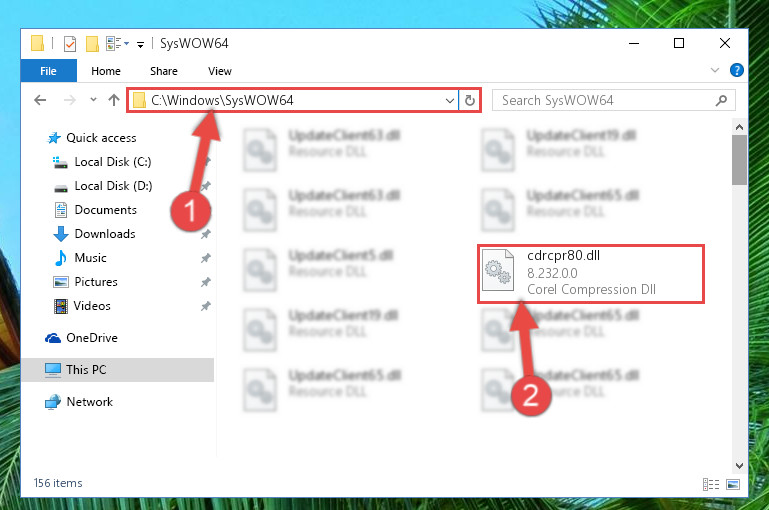This screenshot has width=769, height=510.
Task: Switch to details view in status bar
Action: pyautogui.click(x=711, y=484)
